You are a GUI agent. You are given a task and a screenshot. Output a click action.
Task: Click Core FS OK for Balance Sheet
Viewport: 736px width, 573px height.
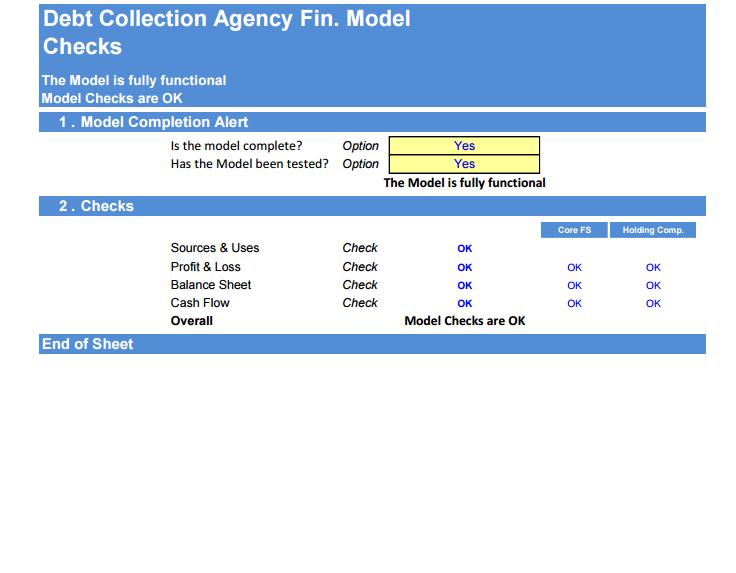pos(575,285)
